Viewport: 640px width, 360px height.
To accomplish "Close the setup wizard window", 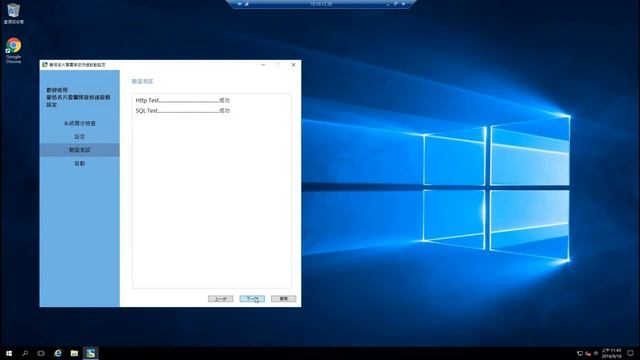I will pos(293,64).
